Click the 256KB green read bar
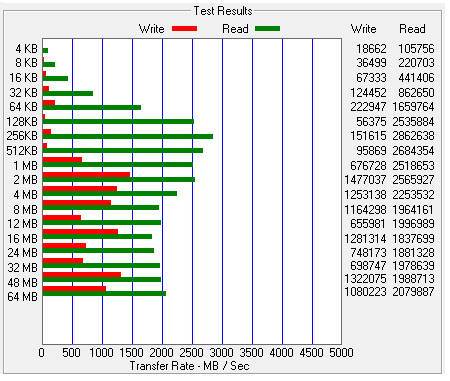This screenshot has height=381, width=450. [128, 136]
